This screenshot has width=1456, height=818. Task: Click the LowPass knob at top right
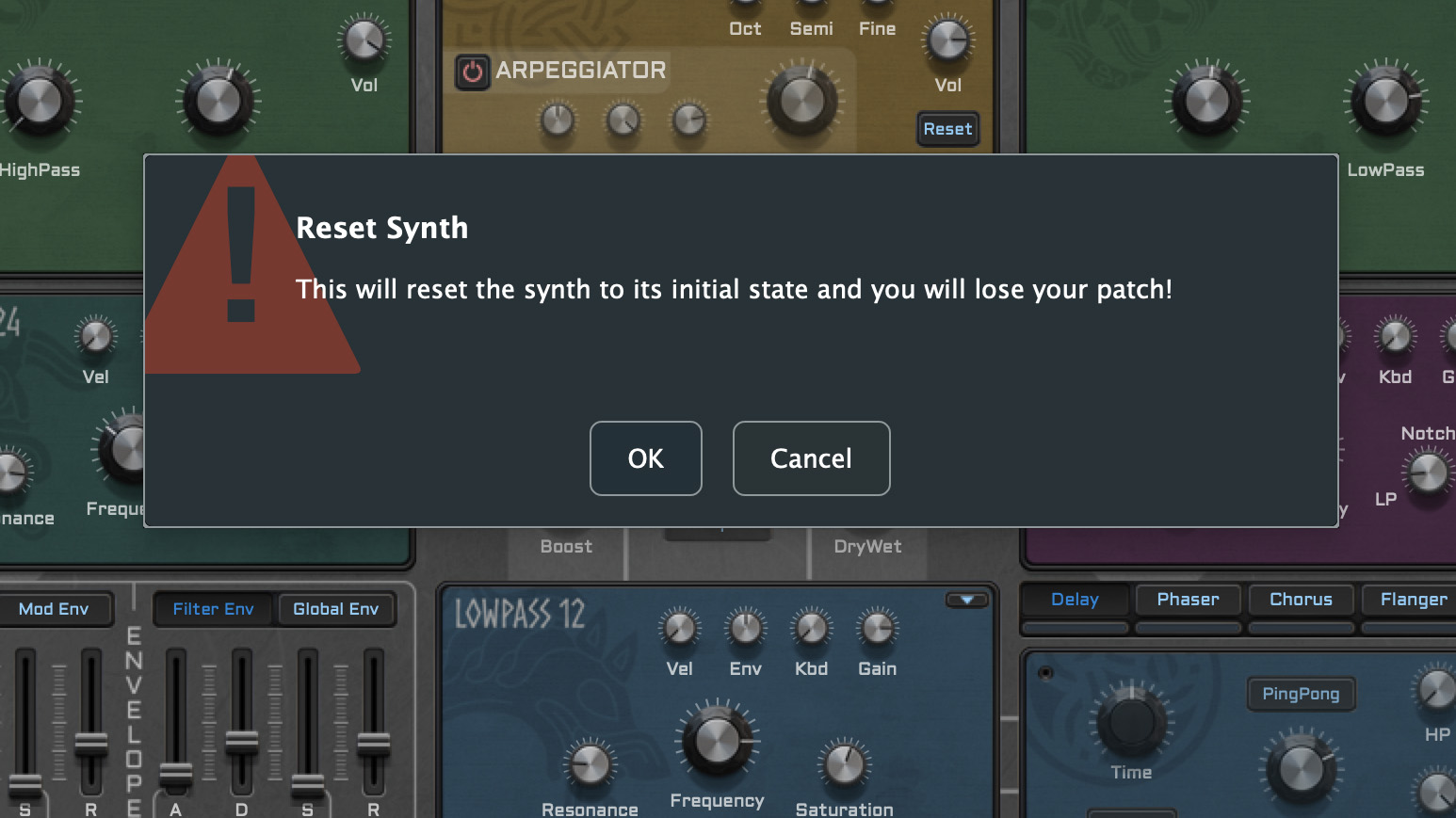(1386, 101)
